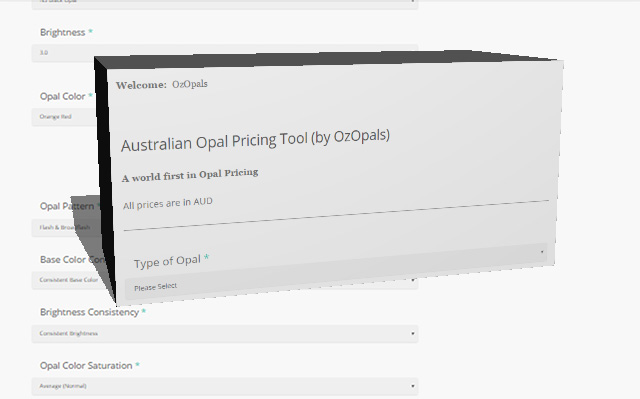The image size is (640, 399).
Task: Open the Consistent Brightness dropdown
Action: pos(225,334)
